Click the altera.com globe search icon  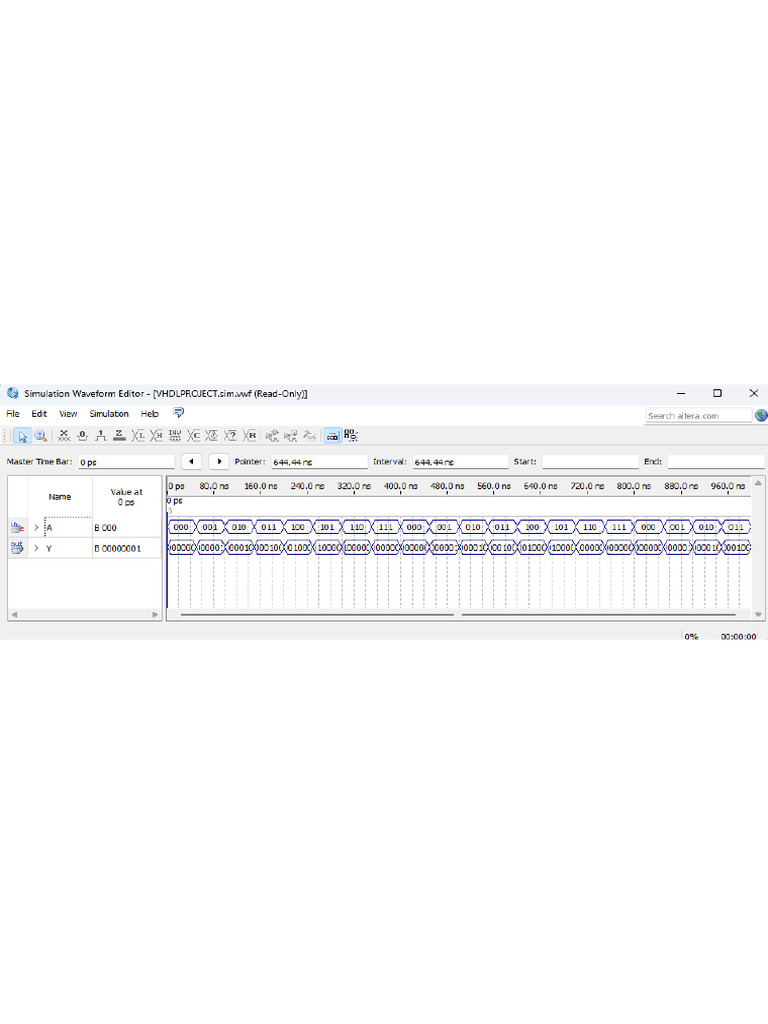761,415
